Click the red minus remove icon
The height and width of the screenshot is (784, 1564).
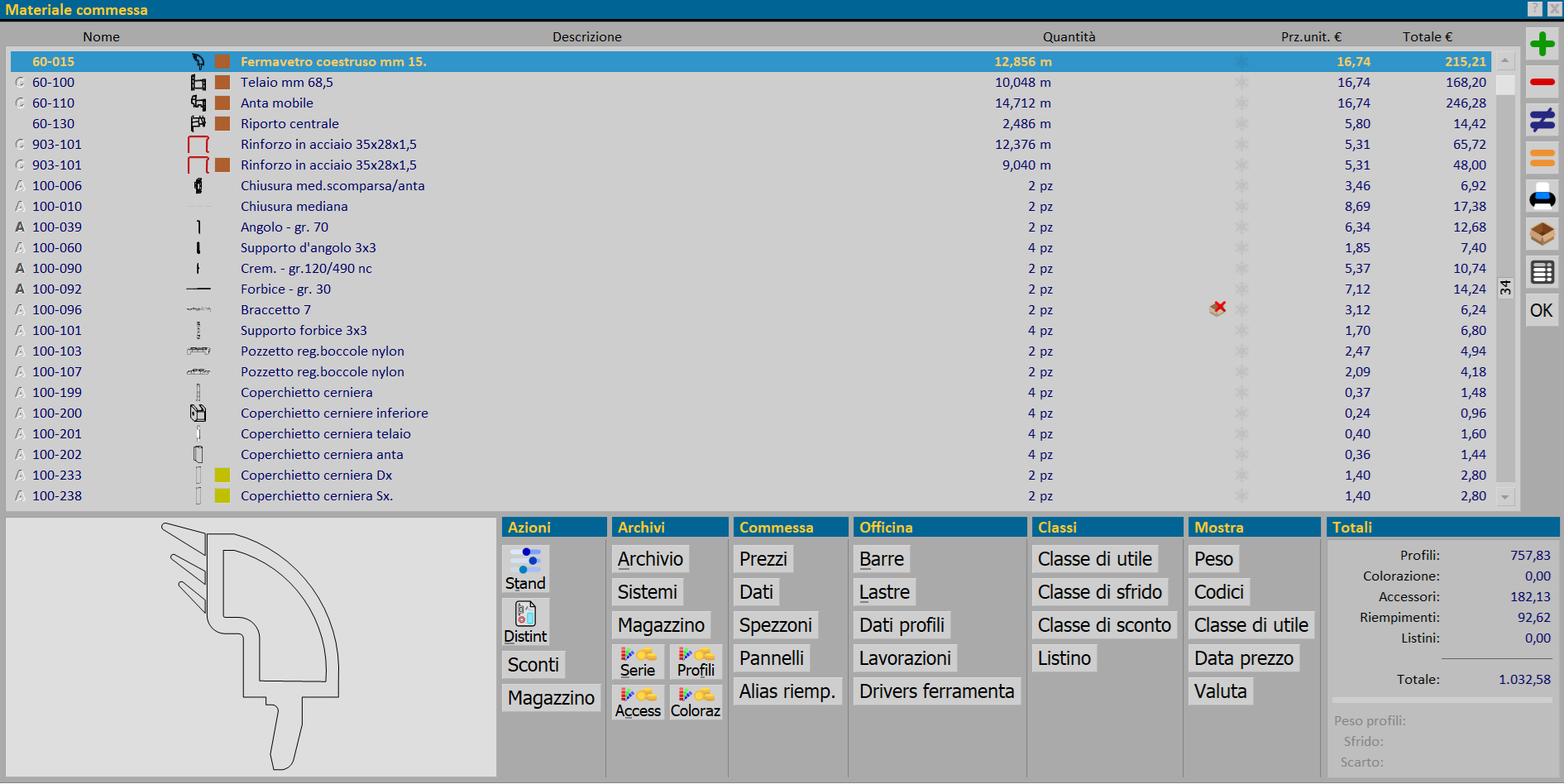1542,82
